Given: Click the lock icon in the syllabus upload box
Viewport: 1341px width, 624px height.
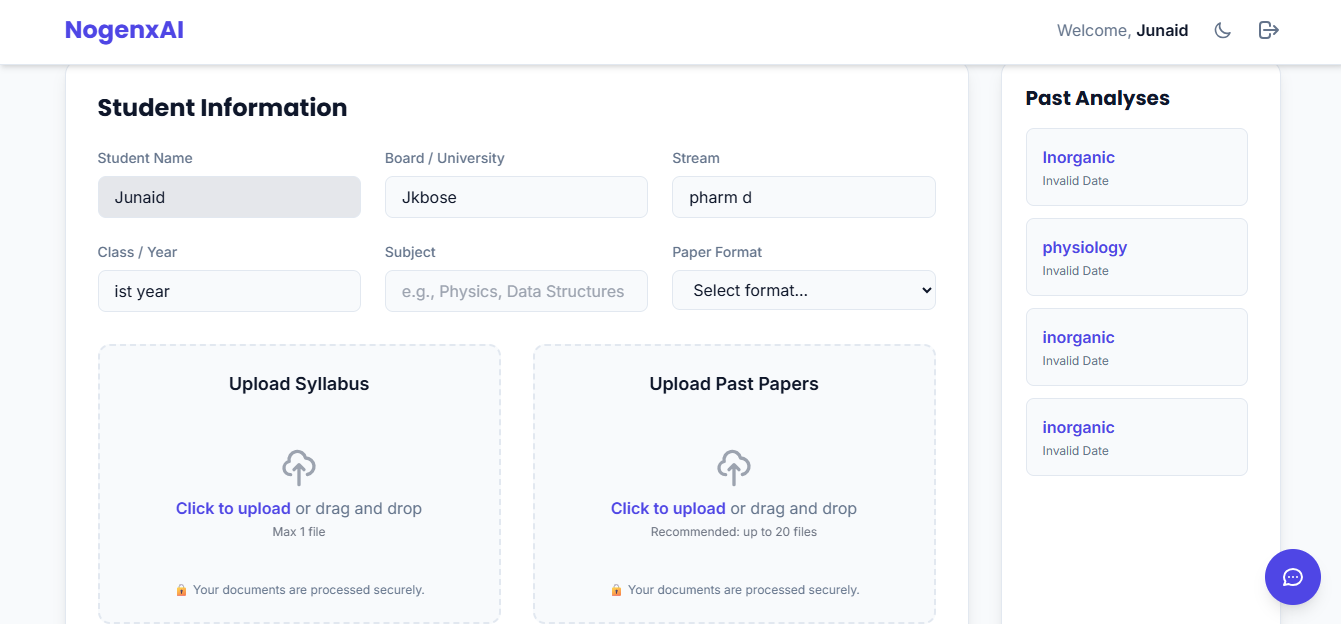Looking at the screenshot, I should 180,589.
